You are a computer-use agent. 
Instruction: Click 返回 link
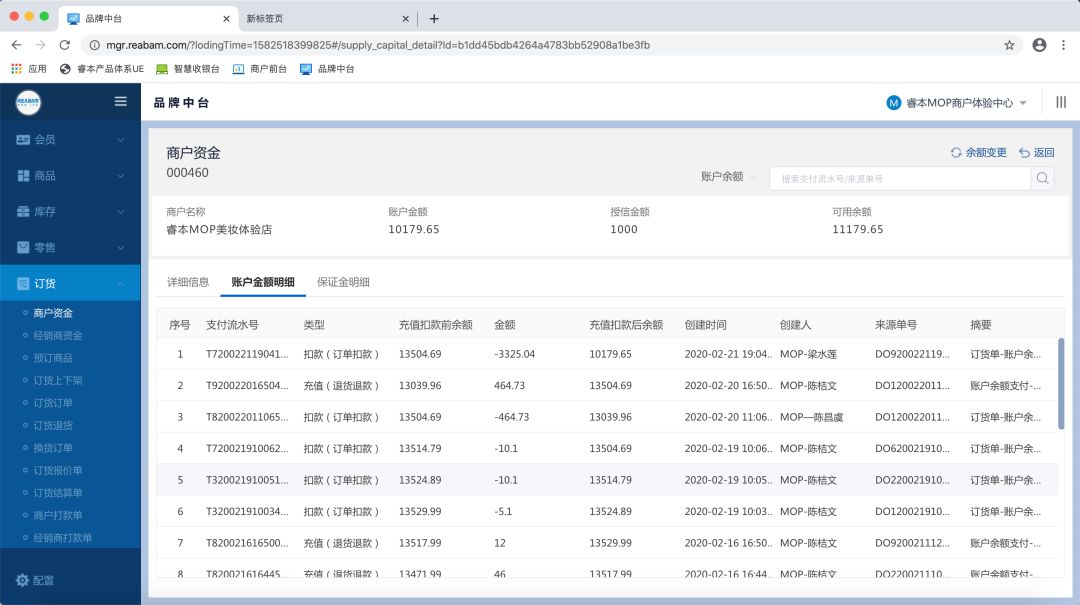coord(1043,152)
